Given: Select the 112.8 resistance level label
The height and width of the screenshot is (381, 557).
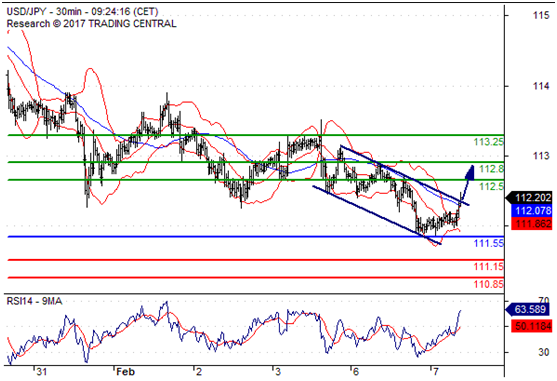Looking at the screenshot, I should click(492, 169).
